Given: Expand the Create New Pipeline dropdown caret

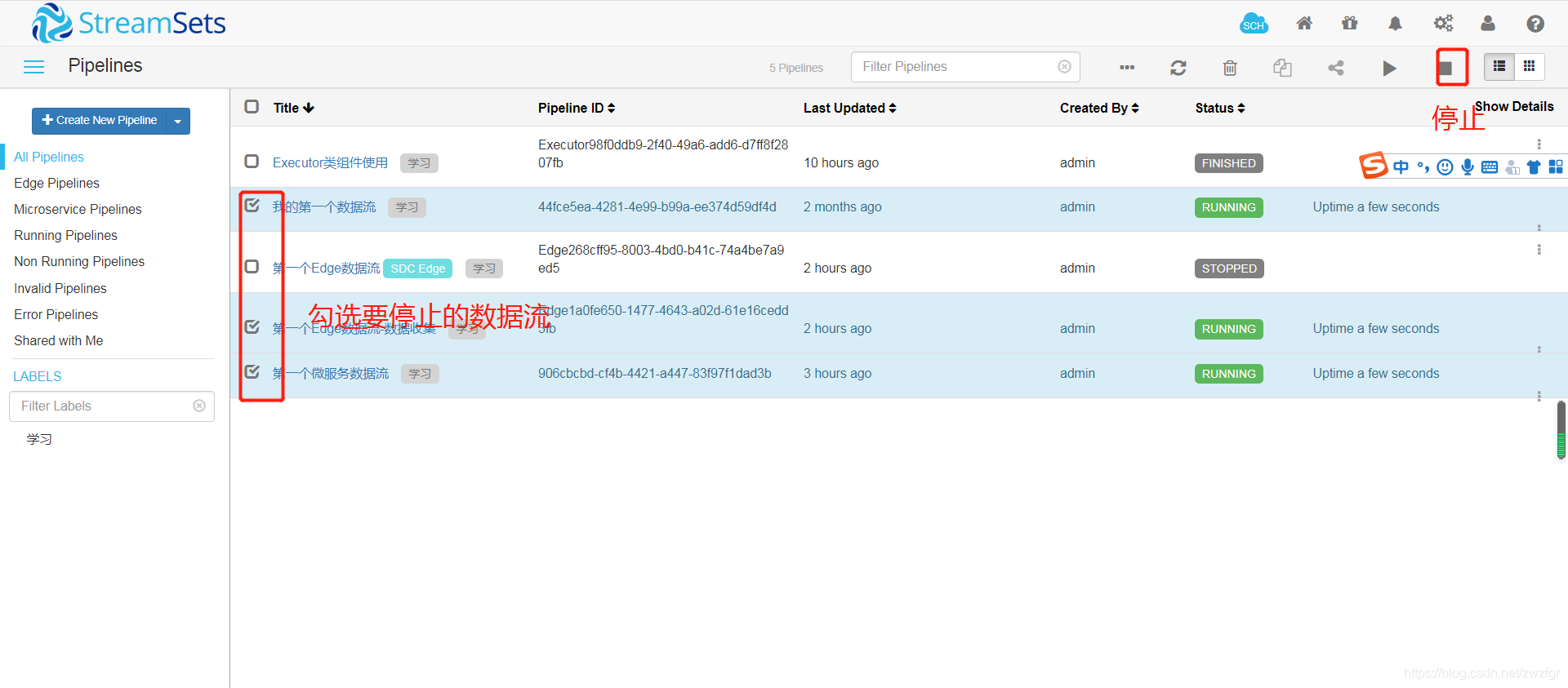Looking at the screenshot, I should (x=178, y=121).
